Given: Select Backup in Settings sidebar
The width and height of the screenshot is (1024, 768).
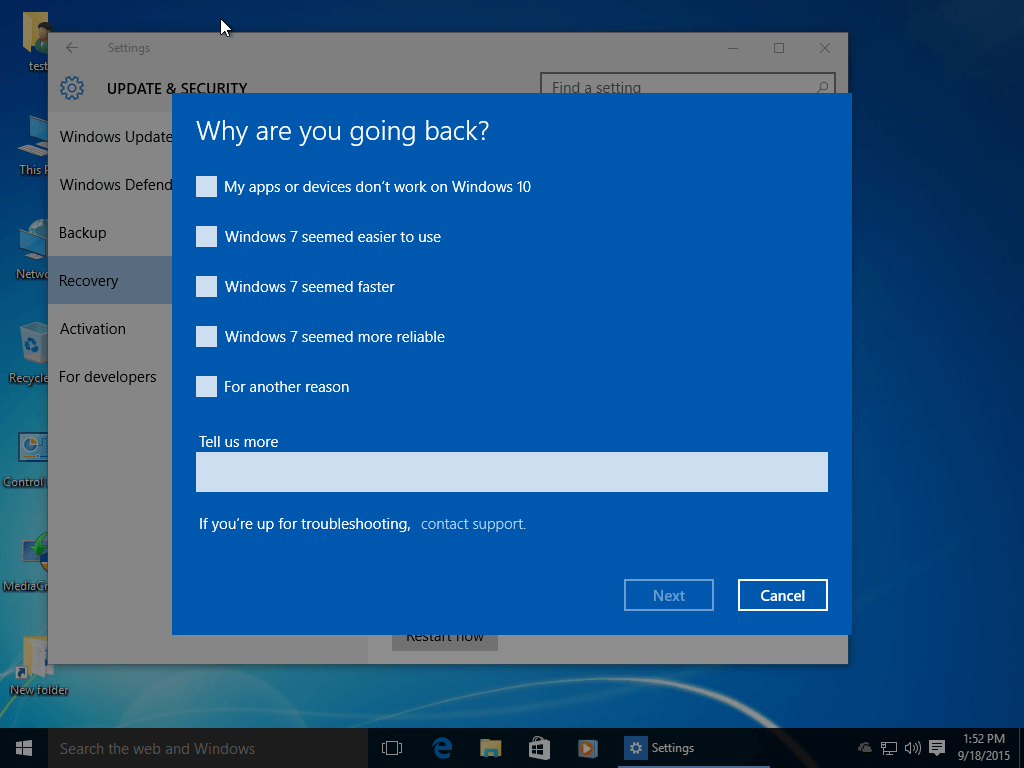Looking at the screenshot, I should pyautogui.click(x=110, y=232).
